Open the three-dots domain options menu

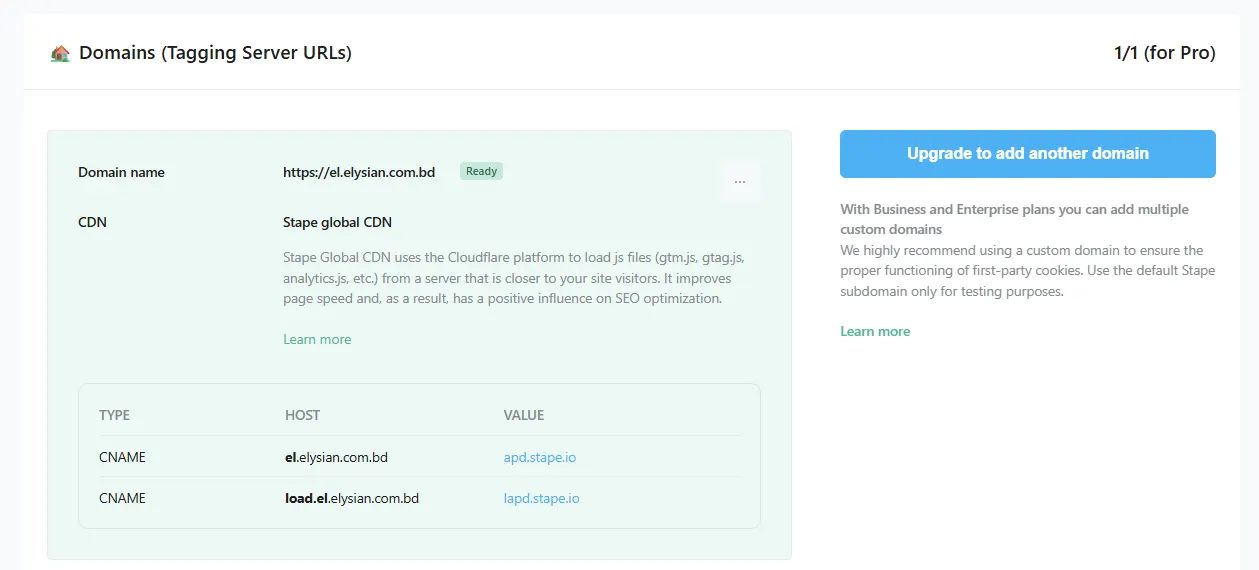[740, 182]
